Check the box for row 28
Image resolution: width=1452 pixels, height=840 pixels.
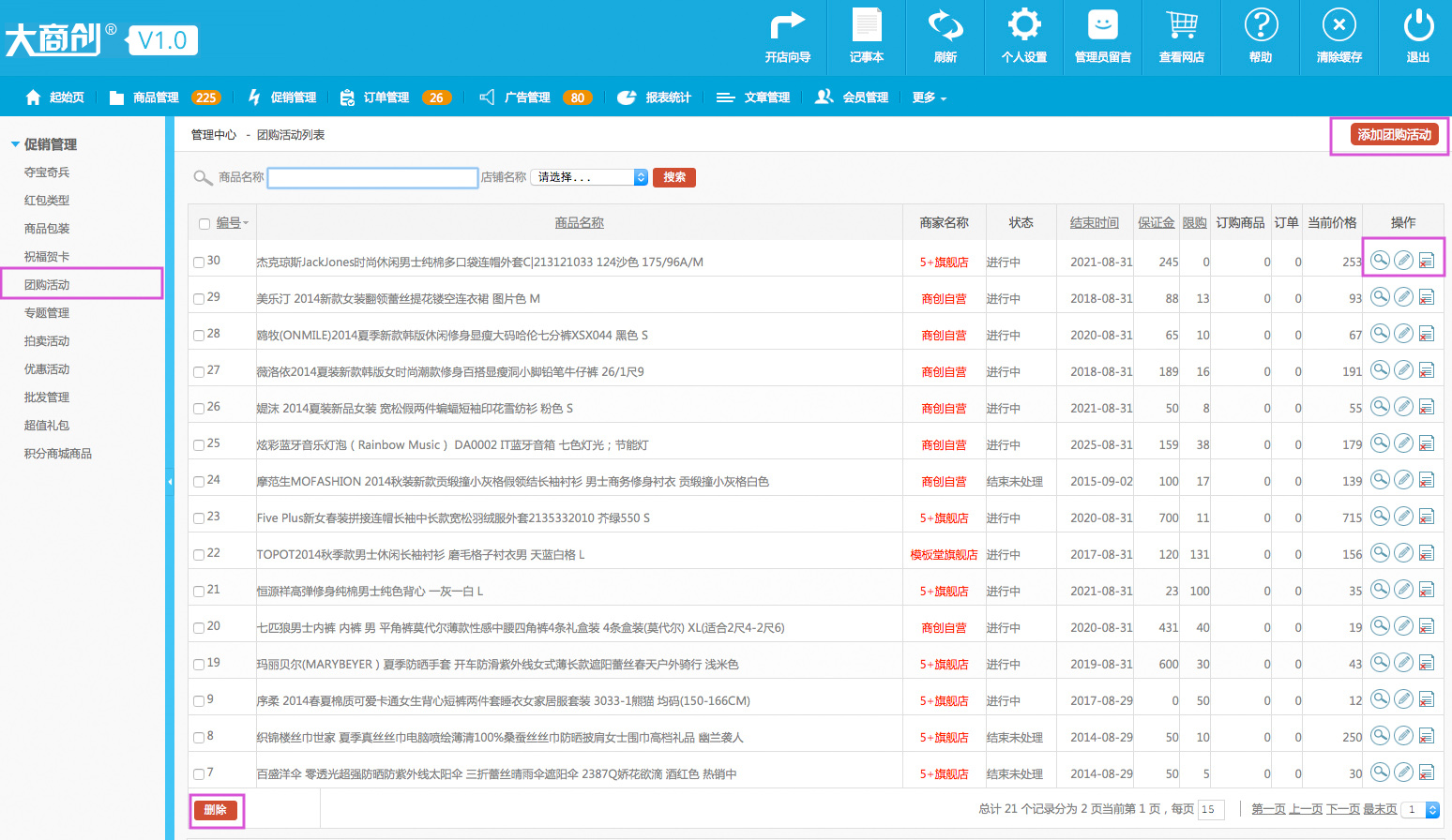pos(199,336)
